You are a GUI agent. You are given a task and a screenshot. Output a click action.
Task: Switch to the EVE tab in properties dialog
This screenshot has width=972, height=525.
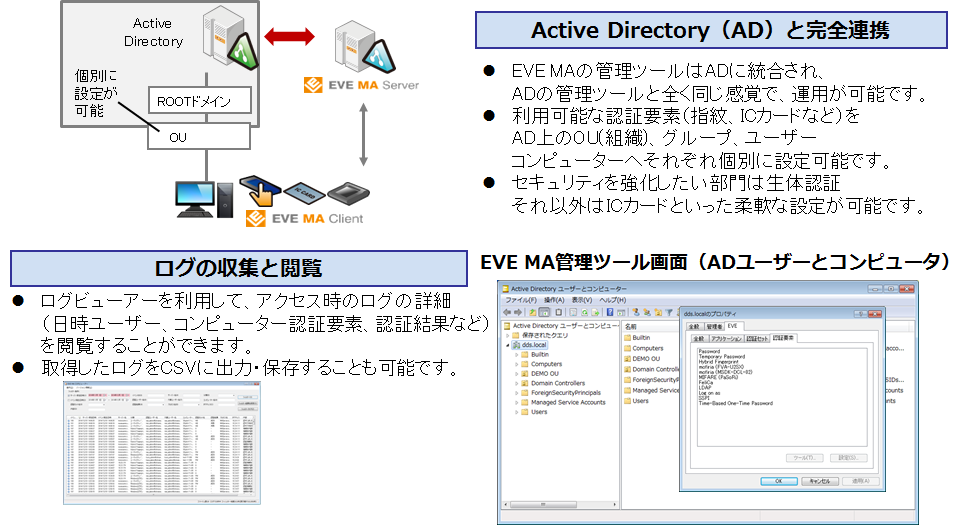click(733, 325)
